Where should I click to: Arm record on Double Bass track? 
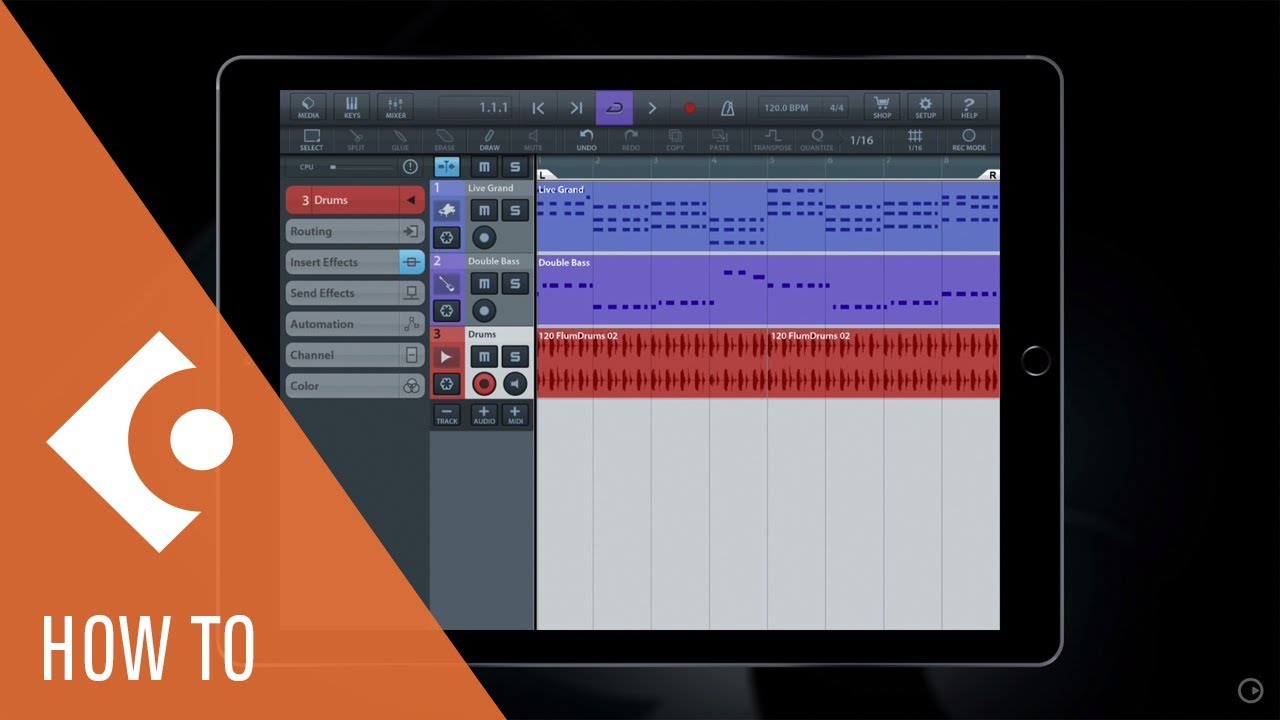click(484, 311)
